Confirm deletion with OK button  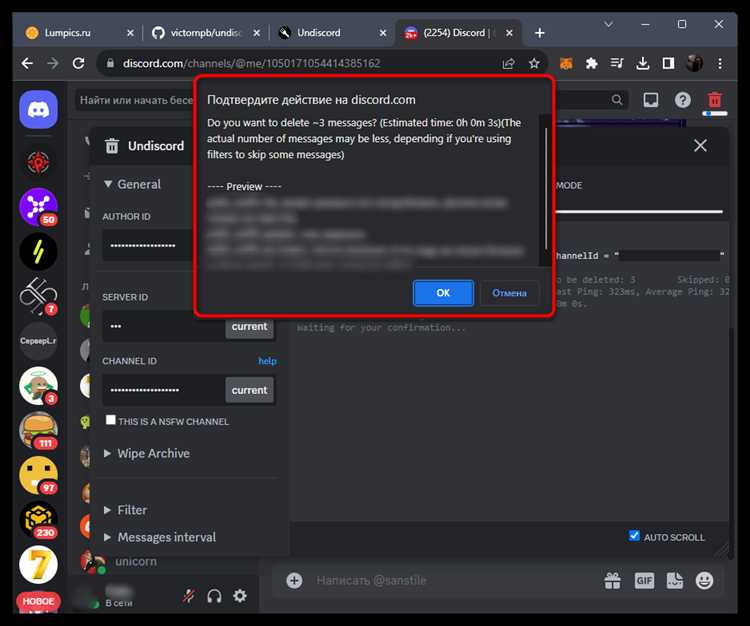tap(443, 293)
